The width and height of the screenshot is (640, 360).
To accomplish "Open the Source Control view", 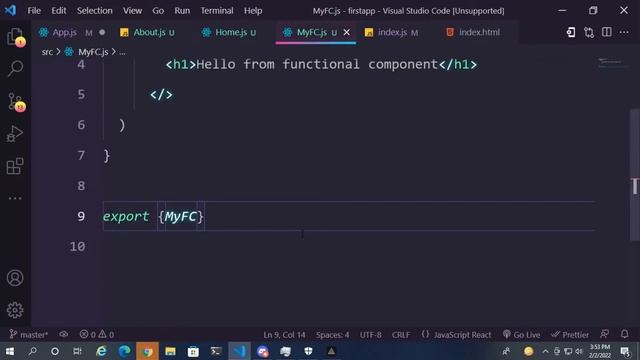I will pyautogui.click(x=16, y=101).
